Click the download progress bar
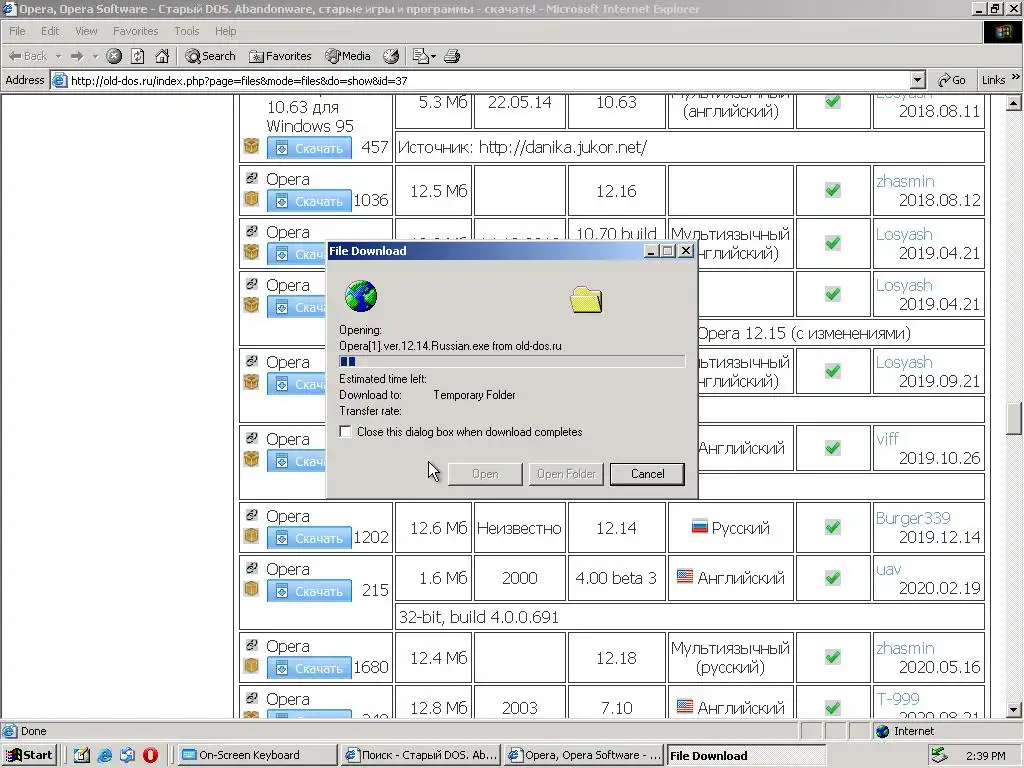The height and width of the screenshot is (768, 1024). (x=512, y=361)
